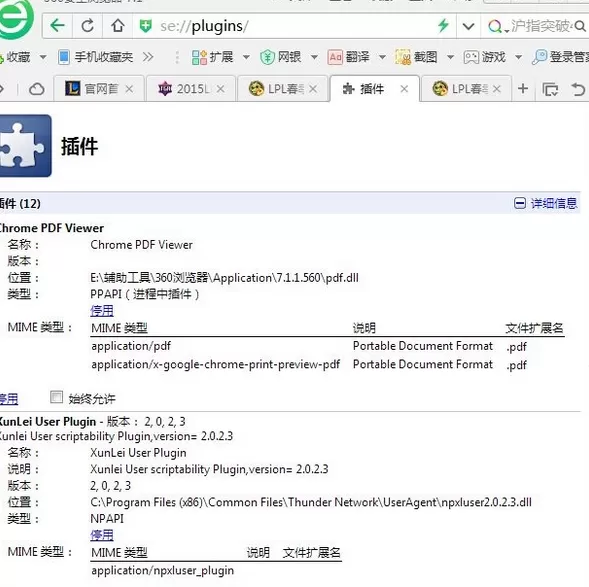Click the magnifier search button

pyautogui.click(x=580, y=26)
